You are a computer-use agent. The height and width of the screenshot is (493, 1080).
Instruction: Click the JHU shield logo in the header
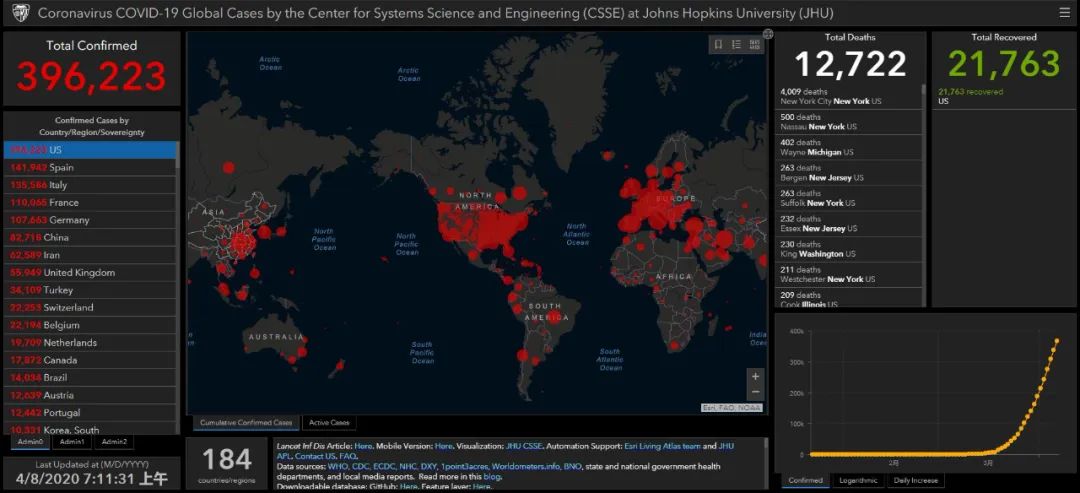coord(21,12)
